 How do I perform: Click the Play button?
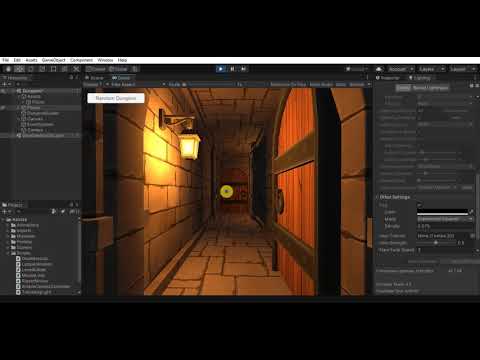tap(221, 69)
